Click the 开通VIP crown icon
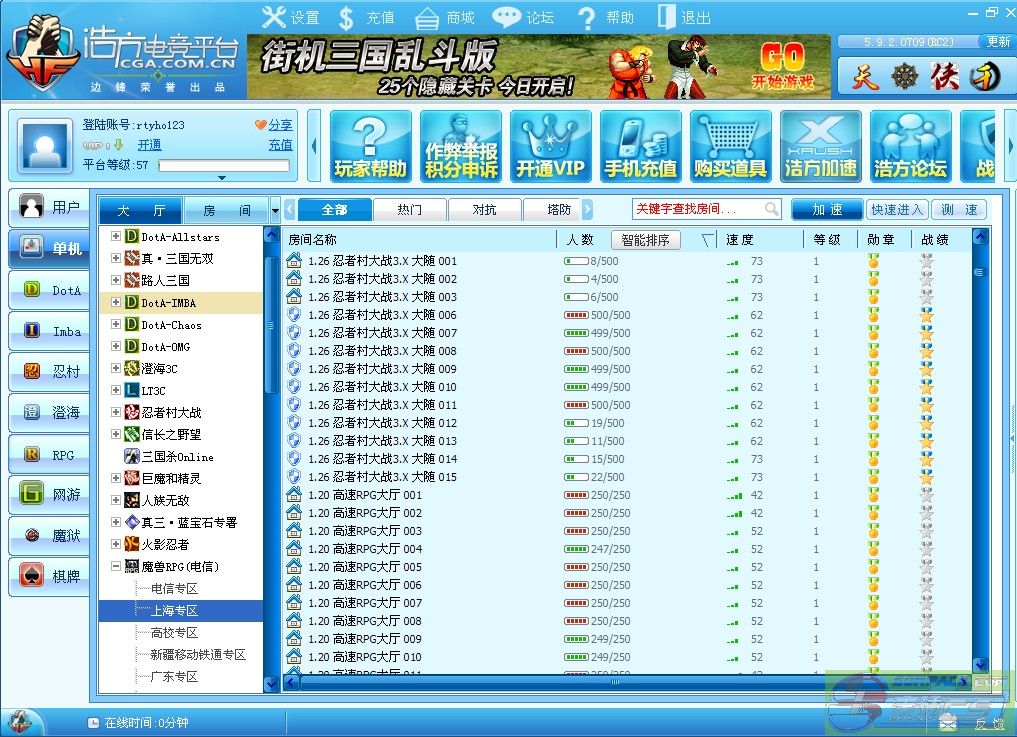This screenshot has height=737, width=1017. (550, 146)
